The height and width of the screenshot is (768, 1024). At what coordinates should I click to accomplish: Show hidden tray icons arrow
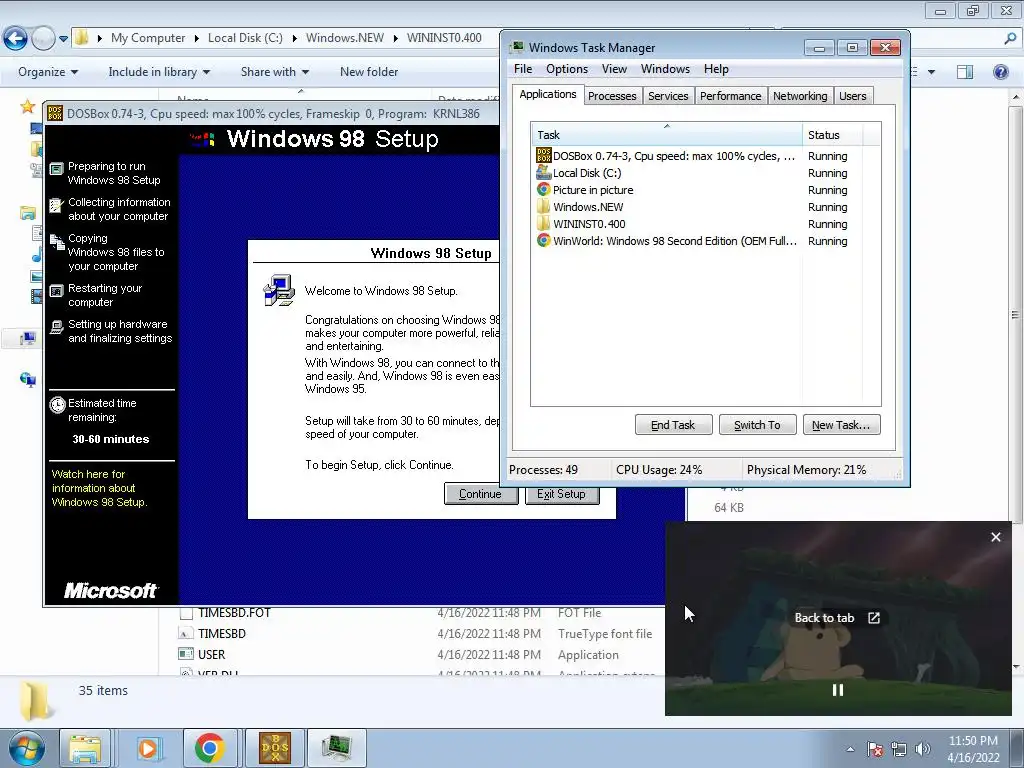[x=850, y=749]
